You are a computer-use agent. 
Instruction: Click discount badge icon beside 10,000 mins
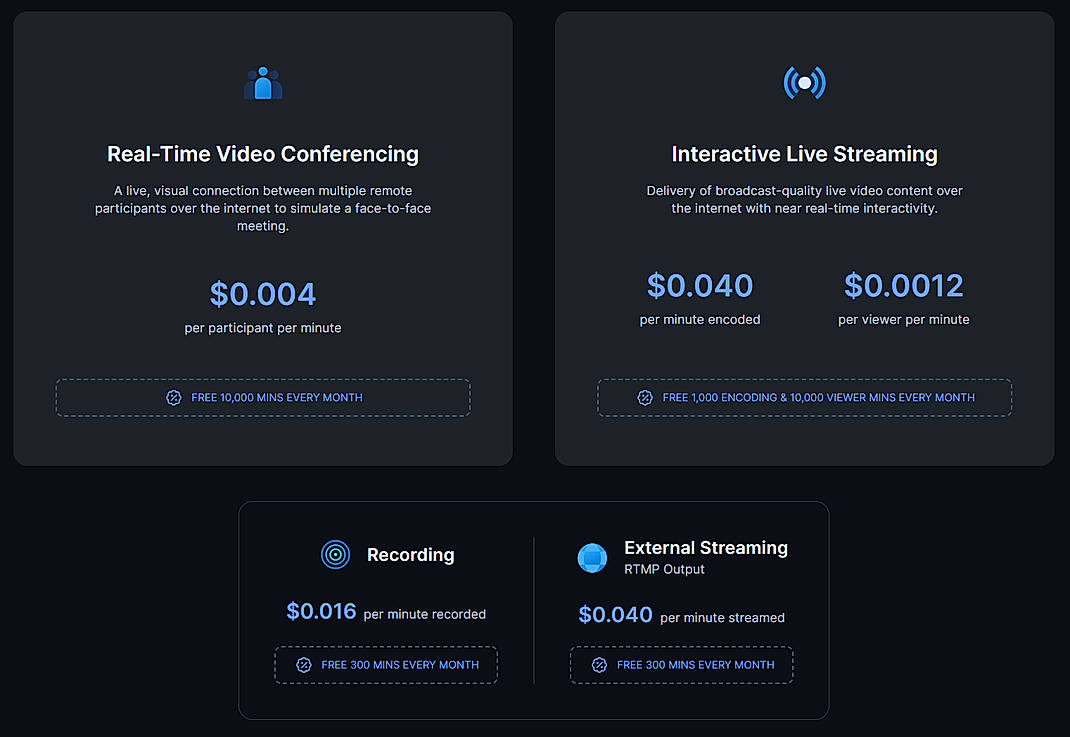pos(174,398)
